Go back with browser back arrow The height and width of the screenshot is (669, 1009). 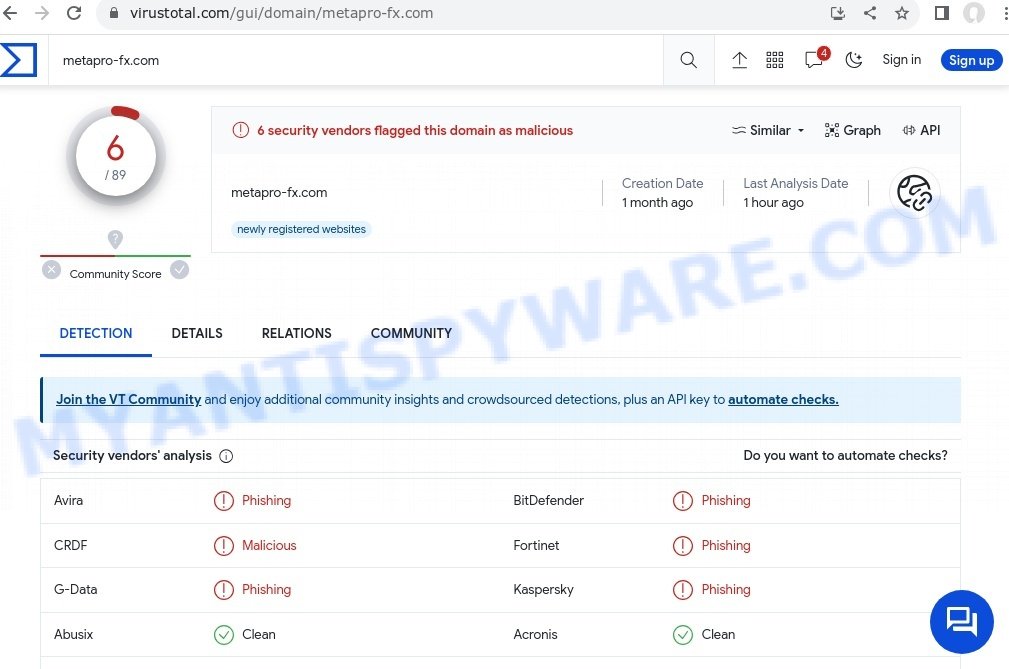tap(11, 13)
